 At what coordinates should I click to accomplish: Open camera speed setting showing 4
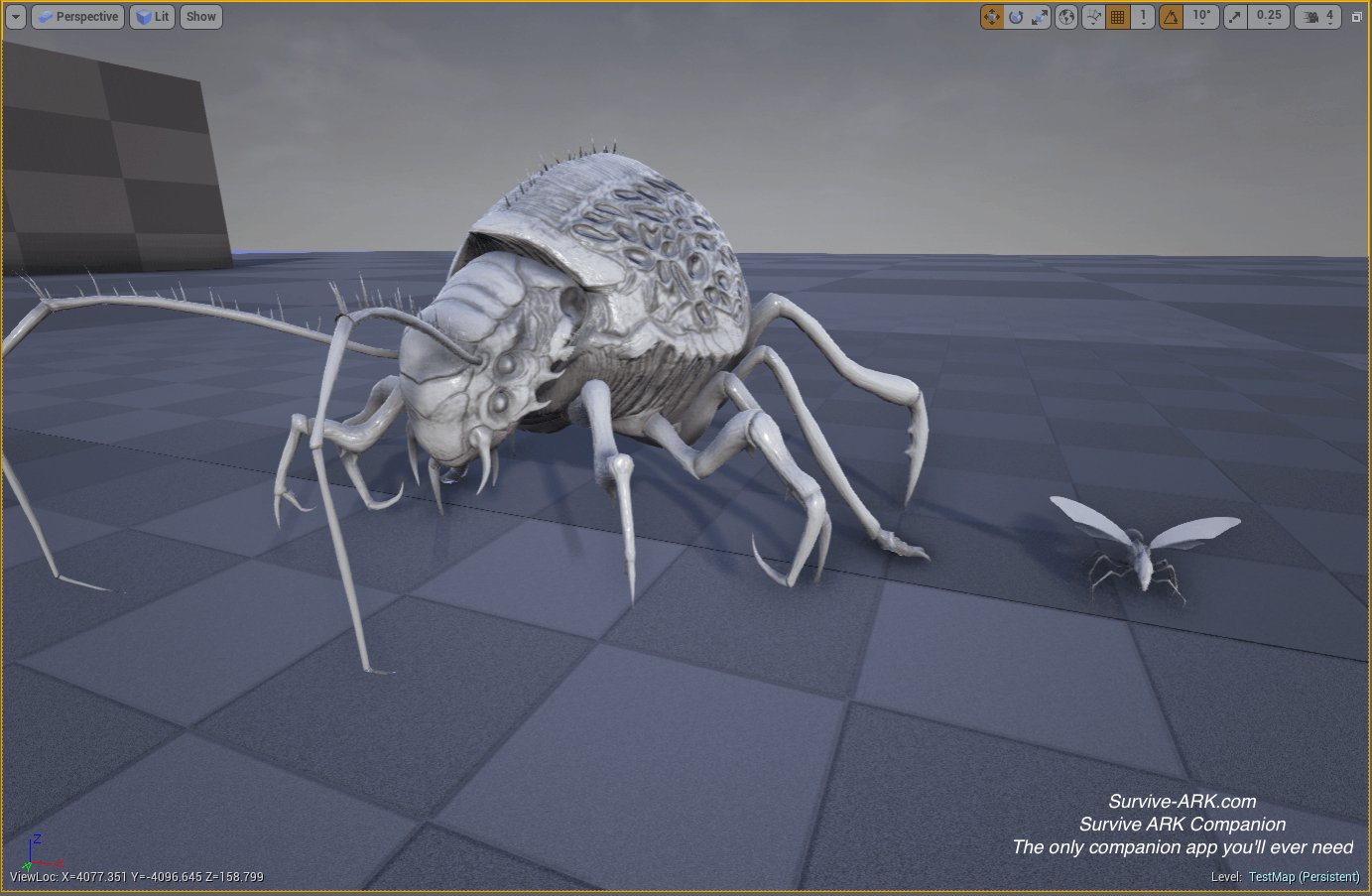(1318, 17)
